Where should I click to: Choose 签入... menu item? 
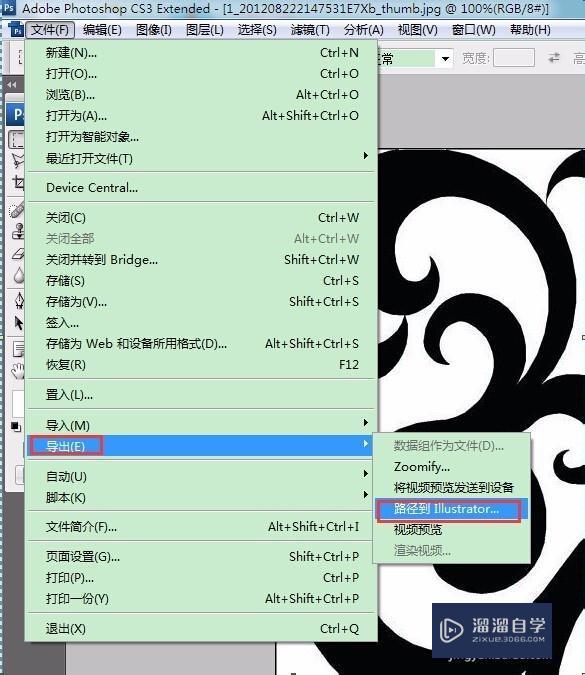point(202,323)
